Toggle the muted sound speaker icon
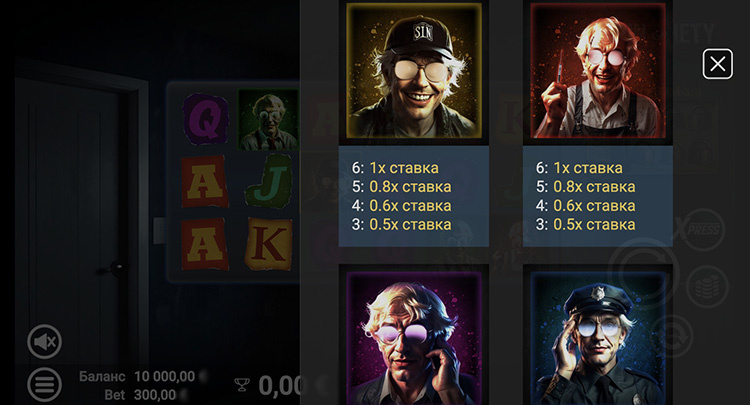 pyautogui.click(x=44, y=342)
